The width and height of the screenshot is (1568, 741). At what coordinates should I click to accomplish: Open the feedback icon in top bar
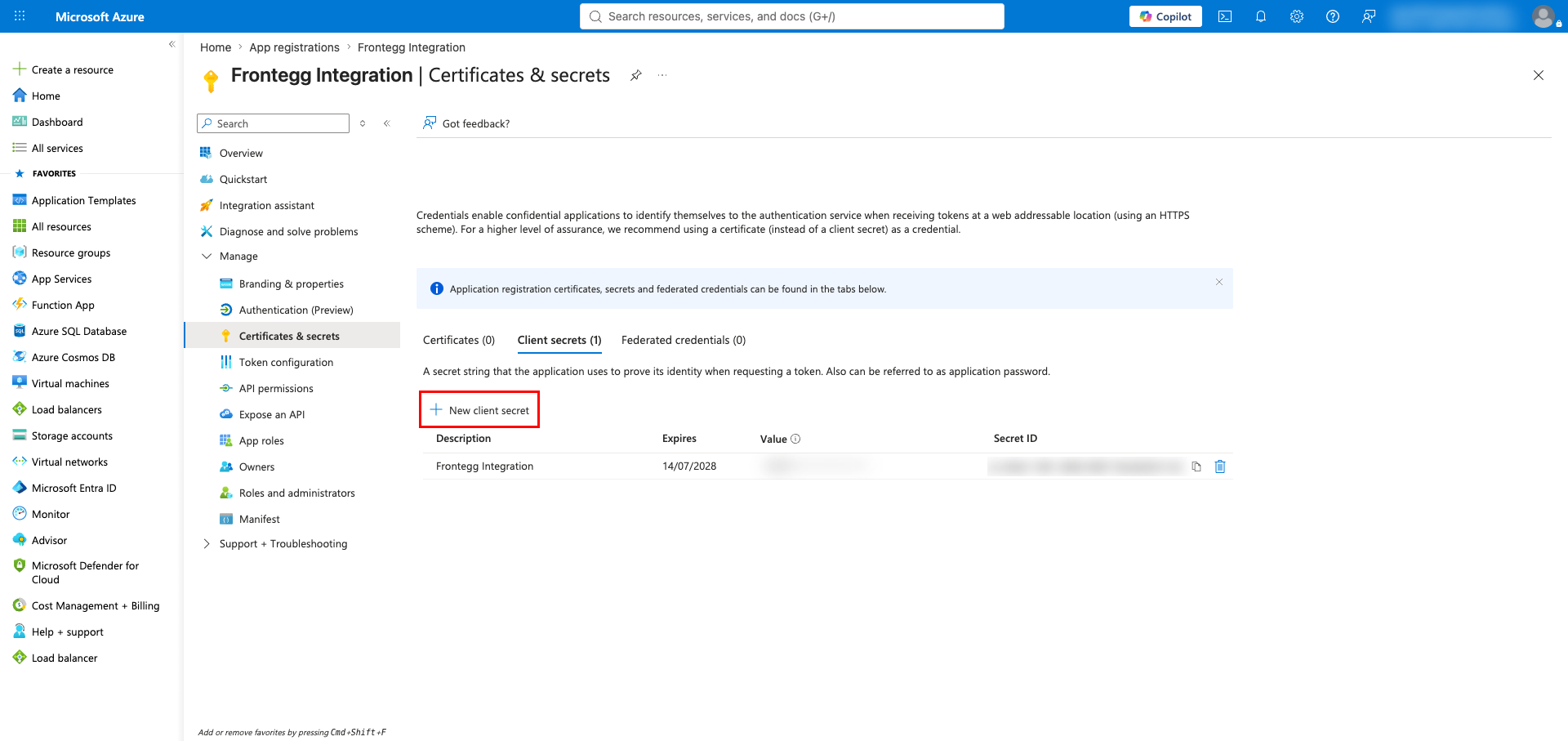click(1369, 16)
